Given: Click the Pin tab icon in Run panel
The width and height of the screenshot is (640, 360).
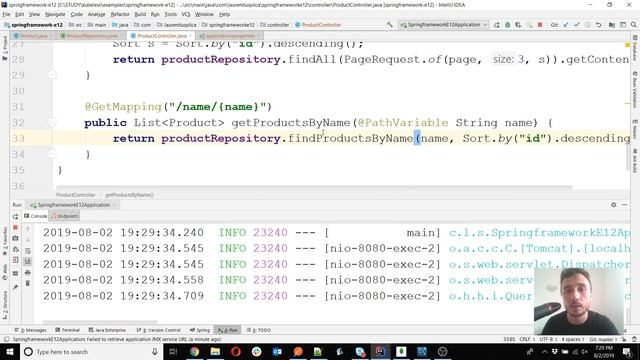Looking at the screenshot, I should [x=16, y=287].
